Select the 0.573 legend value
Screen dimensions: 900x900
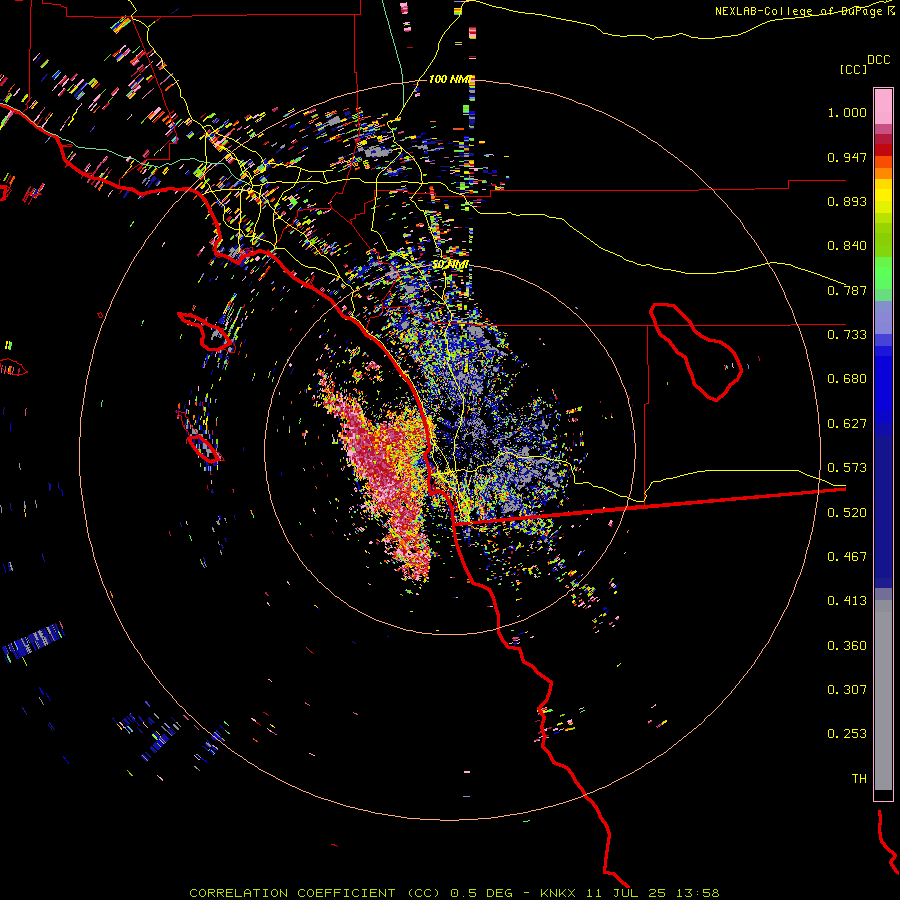[x=847, y=468]
